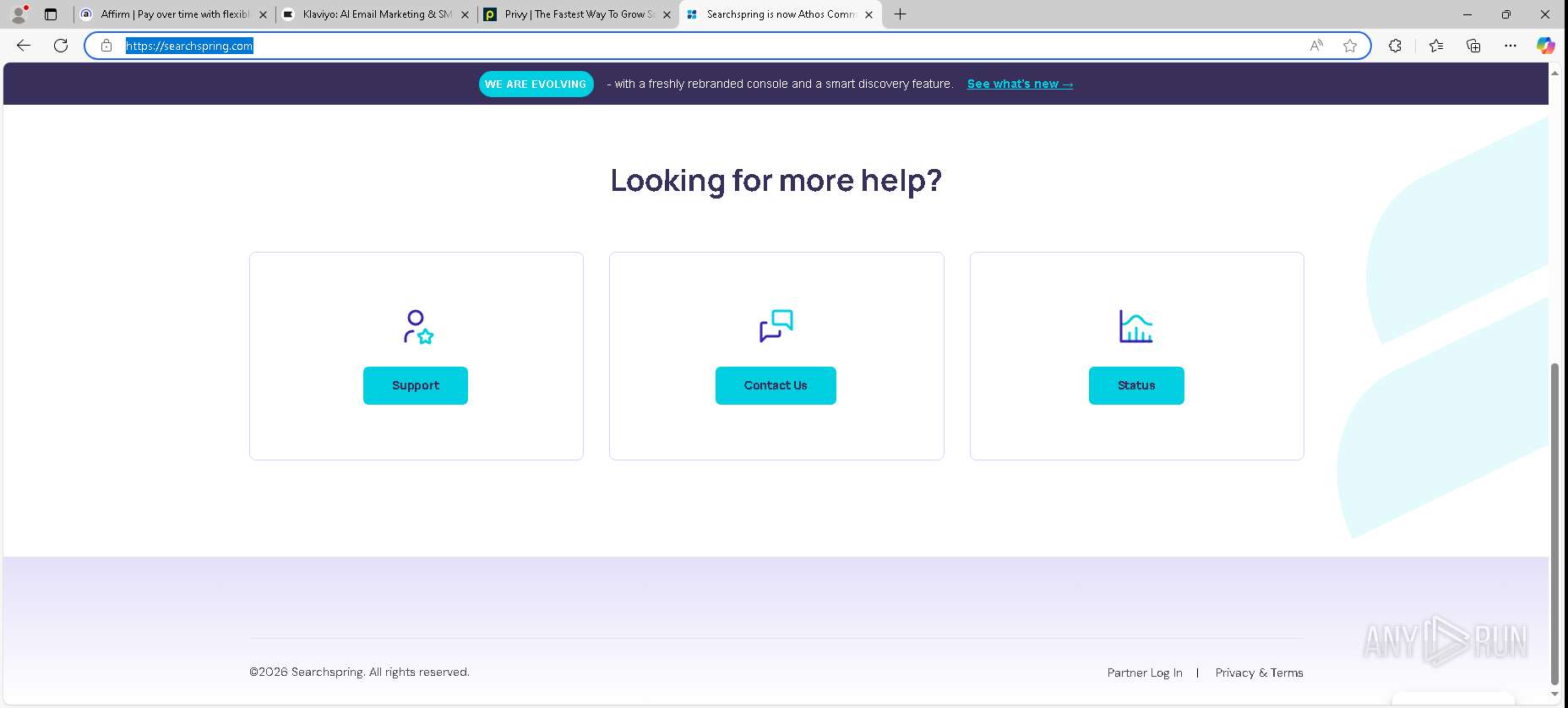Click the Looking for more help? heading
The height and width of the screenshot is (708, 1568).
click(x=776, y=181)
